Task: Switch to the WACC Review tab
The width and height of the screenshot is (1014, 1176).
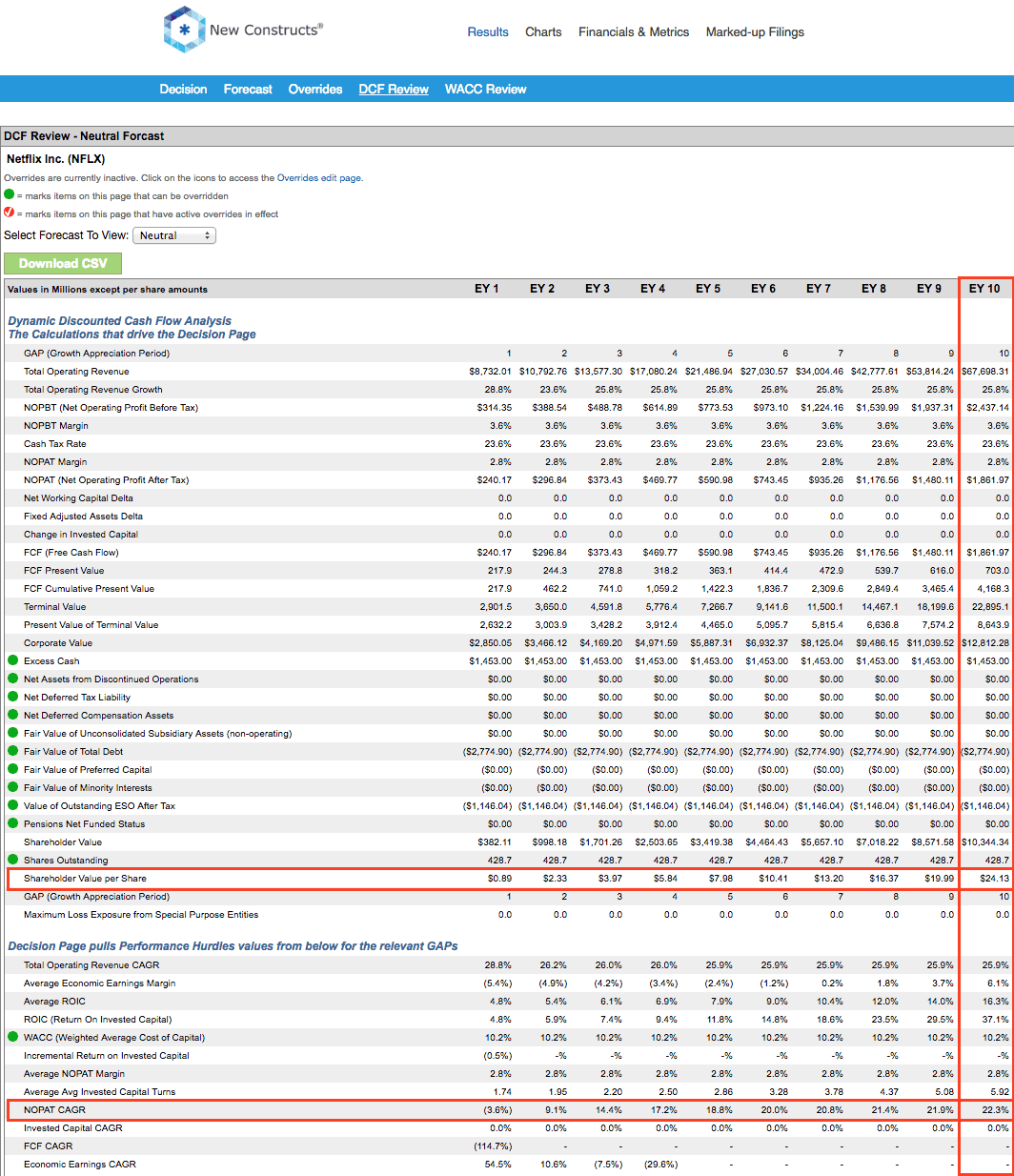Action: click(x=486, y=89)
